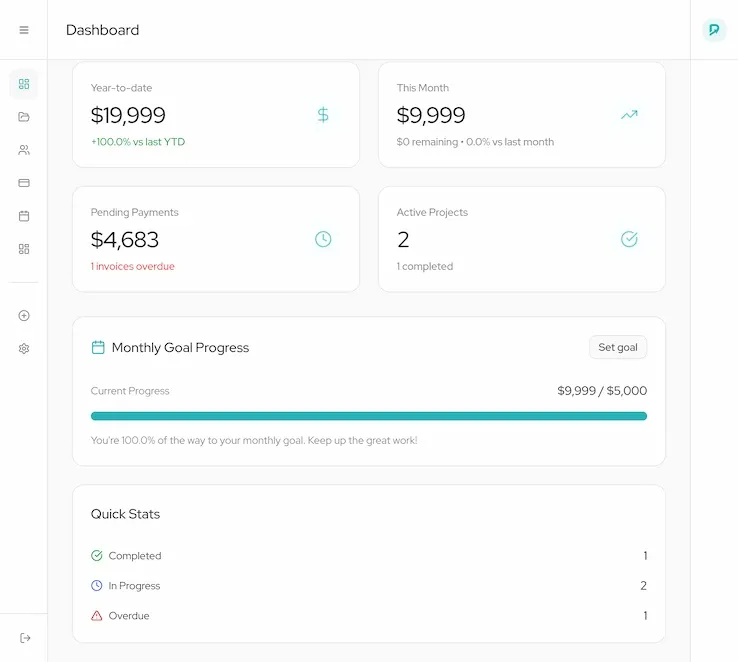This screenshot has width=738, height=662.
Task: Click the logout icon at sidebar bottom
Action: (24, 638)
